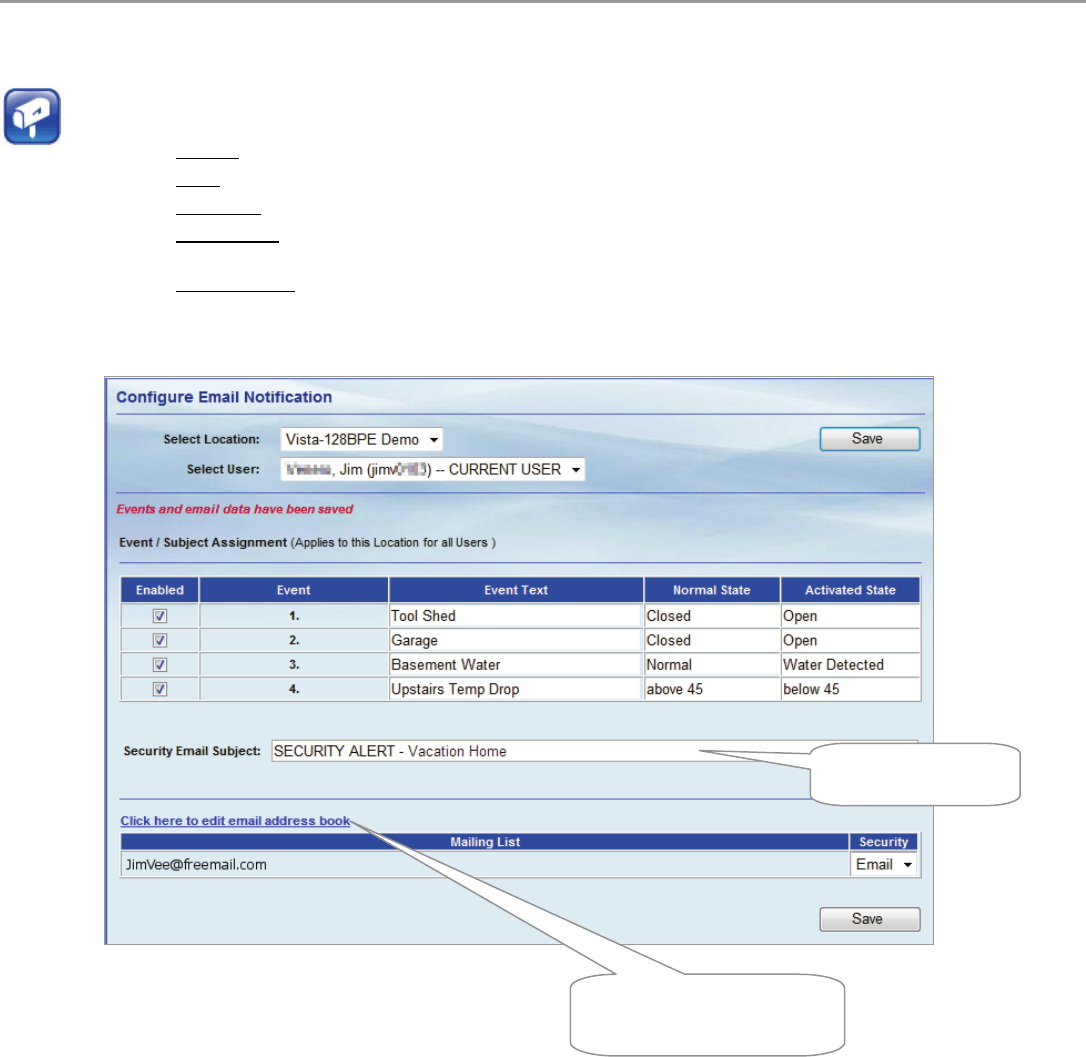Screen dimensions: 1086x1057
Task: Edit the Basement Water event text field
Action: click(x=516, y=664)
